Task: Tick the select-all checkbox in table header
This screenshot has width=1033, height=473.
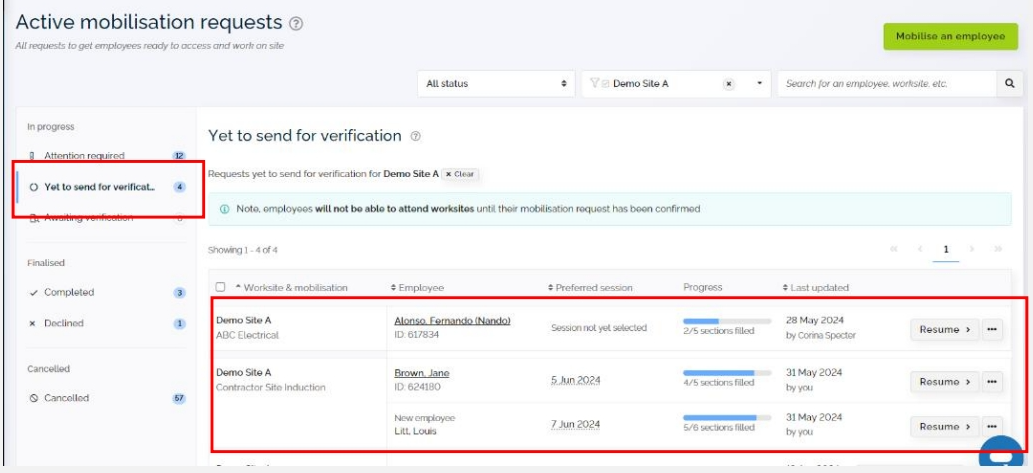Action: pyautogui.click(x=221, y=287)
